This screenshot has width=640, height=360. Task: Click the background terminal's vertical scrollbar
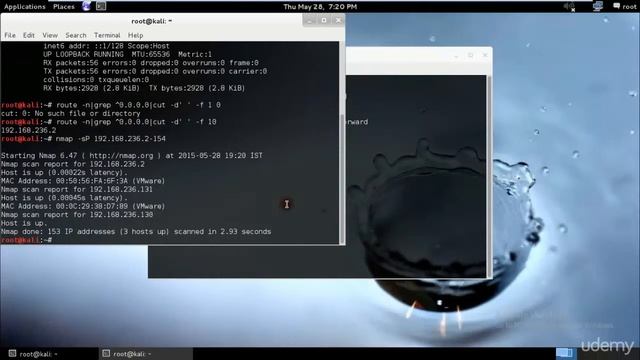[x=489, y=176]
